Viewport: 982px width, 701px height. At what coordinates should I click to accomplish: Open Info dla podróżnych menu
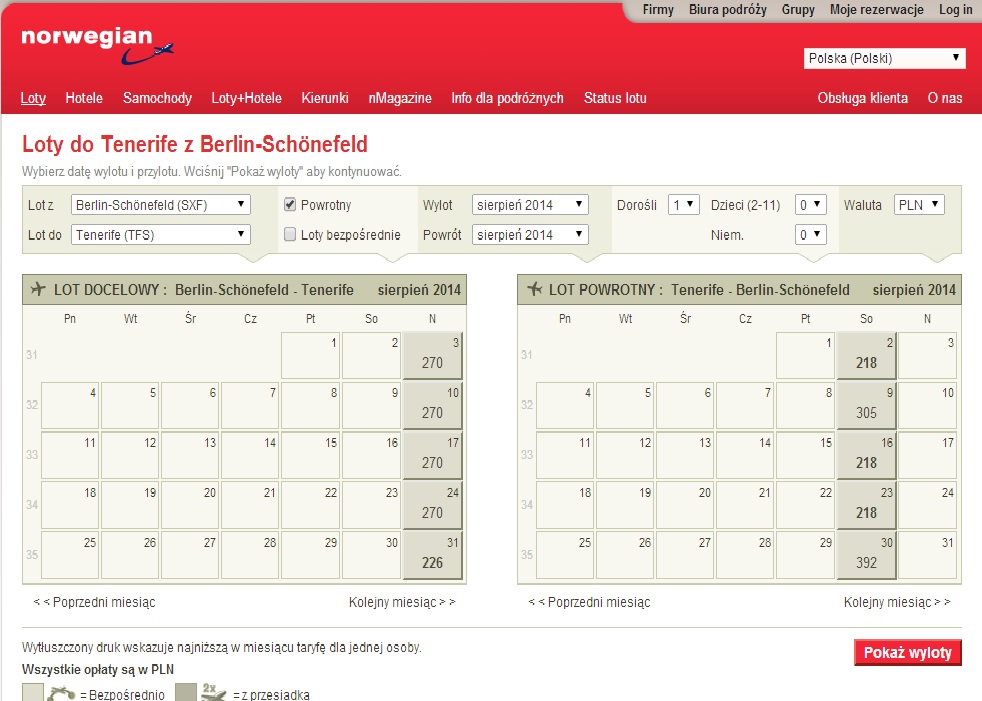[x=507, y=98]
